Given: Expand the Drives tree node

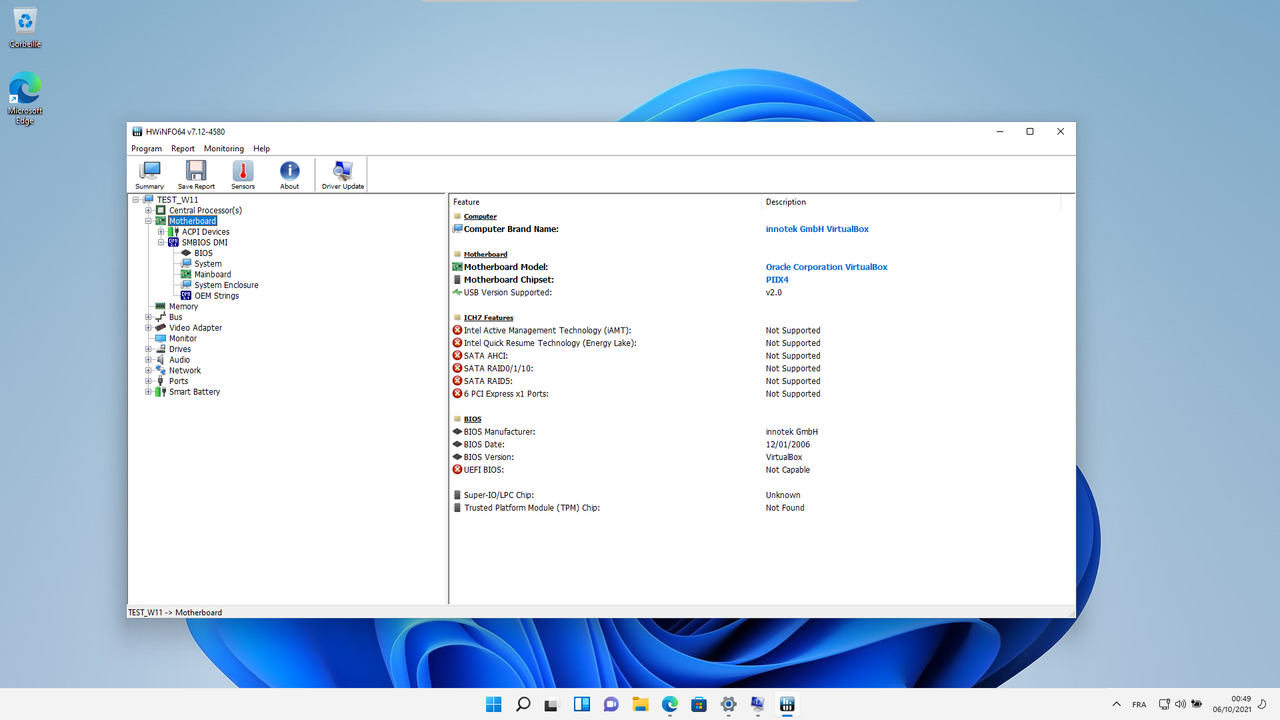Looking at the screenshot, I should (148, 349).
